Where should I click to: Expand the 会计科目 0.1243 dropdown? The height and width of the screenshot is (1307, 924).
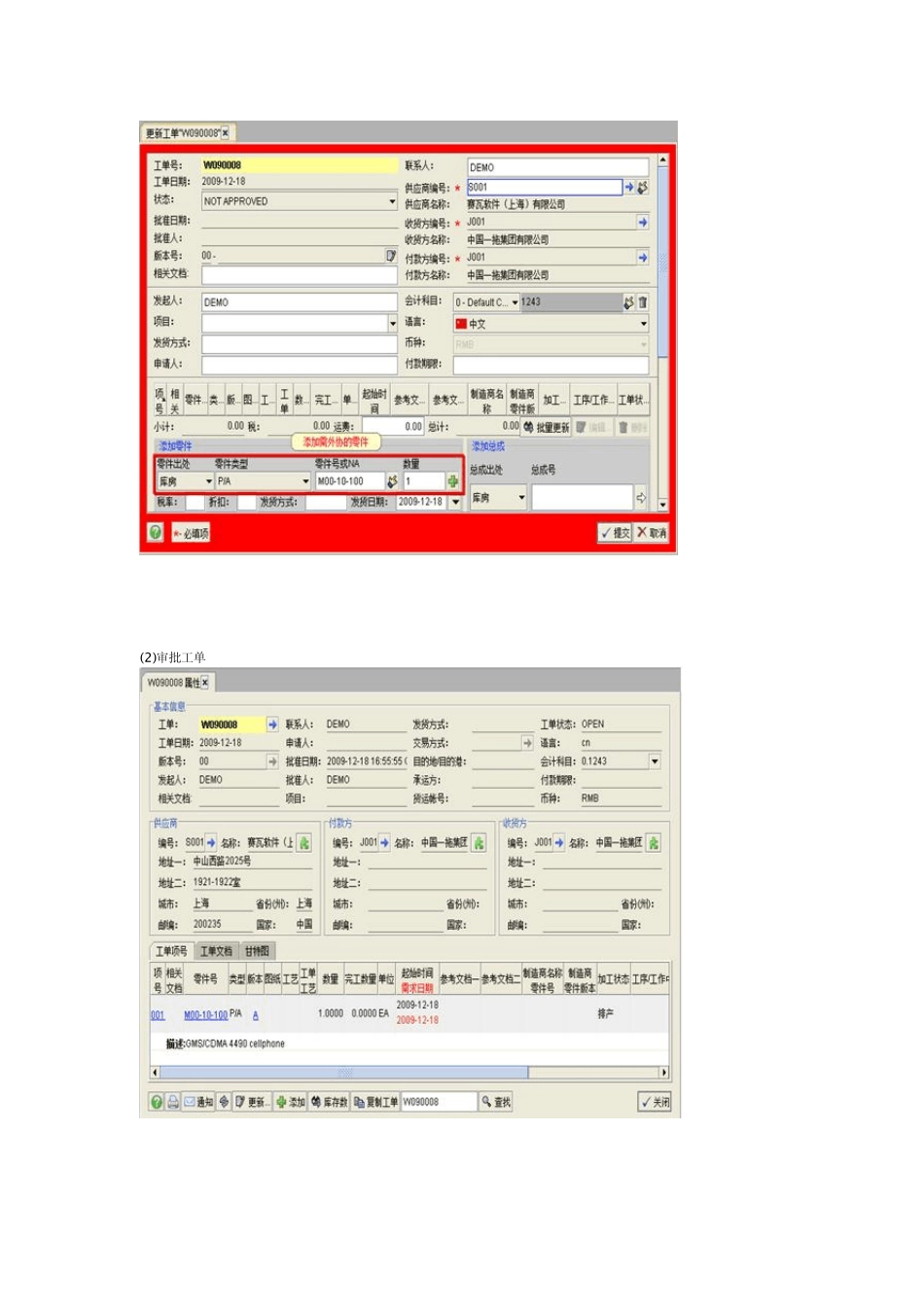point(655,761)
